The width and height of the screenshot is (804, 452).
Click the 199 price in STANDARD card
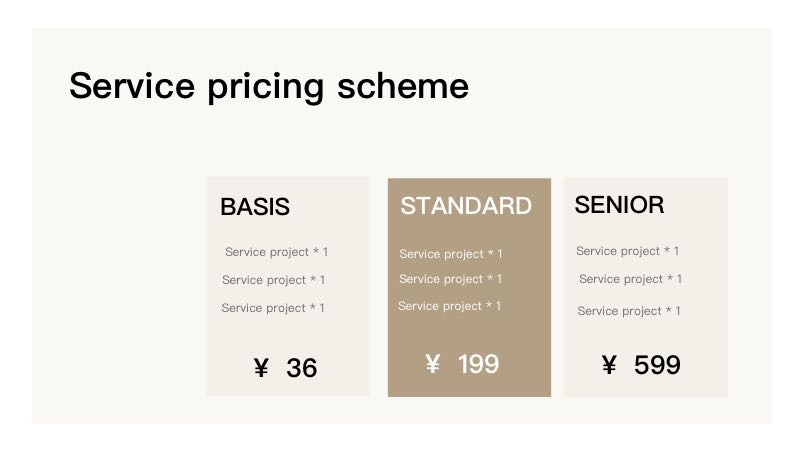click(x=478, y=365)
